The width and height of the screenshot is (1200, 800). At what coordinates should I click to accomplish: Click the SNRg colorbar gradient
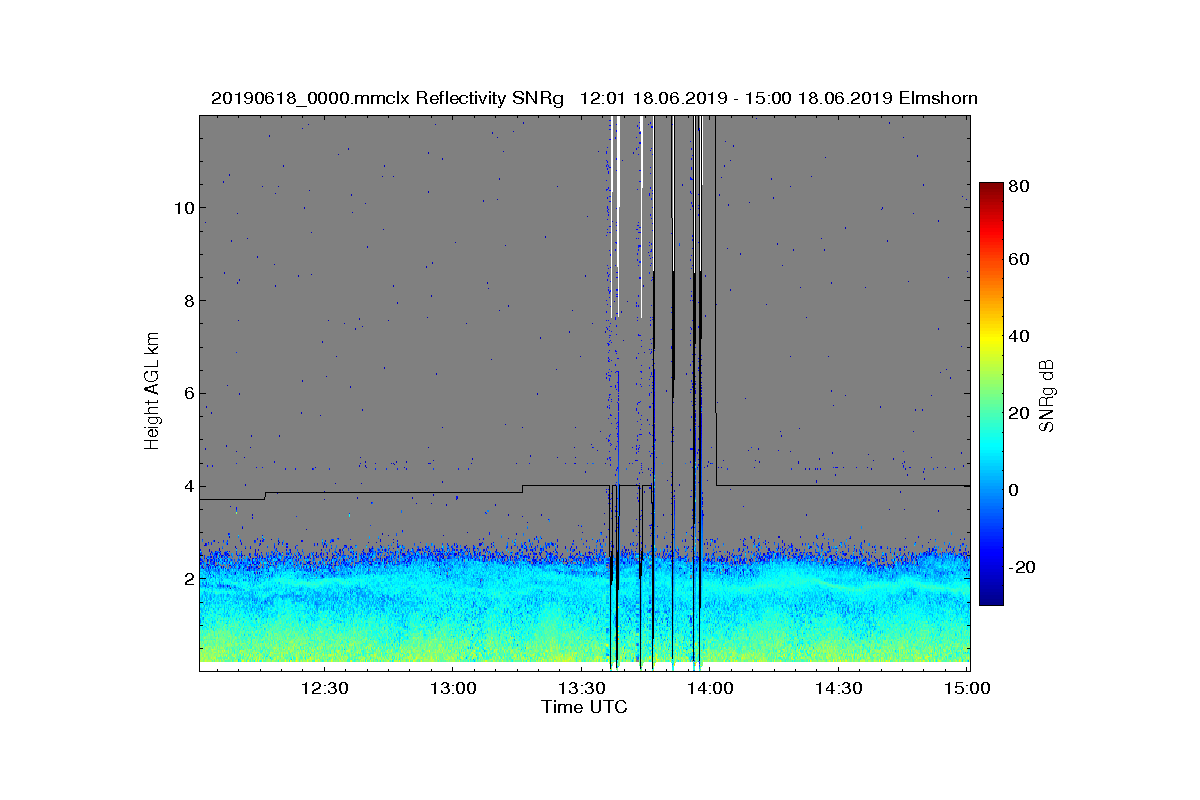point(991,394)
